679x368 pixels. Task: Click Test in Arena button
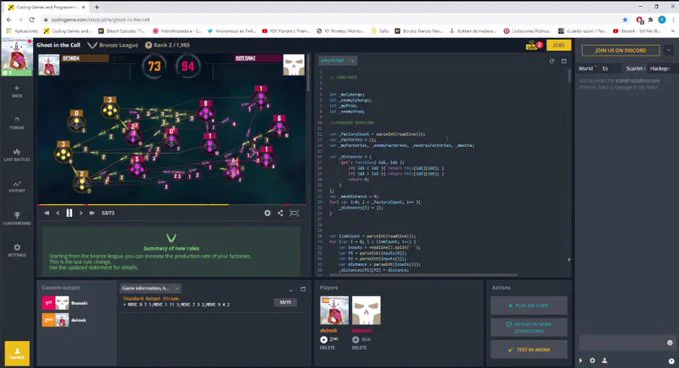529,349
